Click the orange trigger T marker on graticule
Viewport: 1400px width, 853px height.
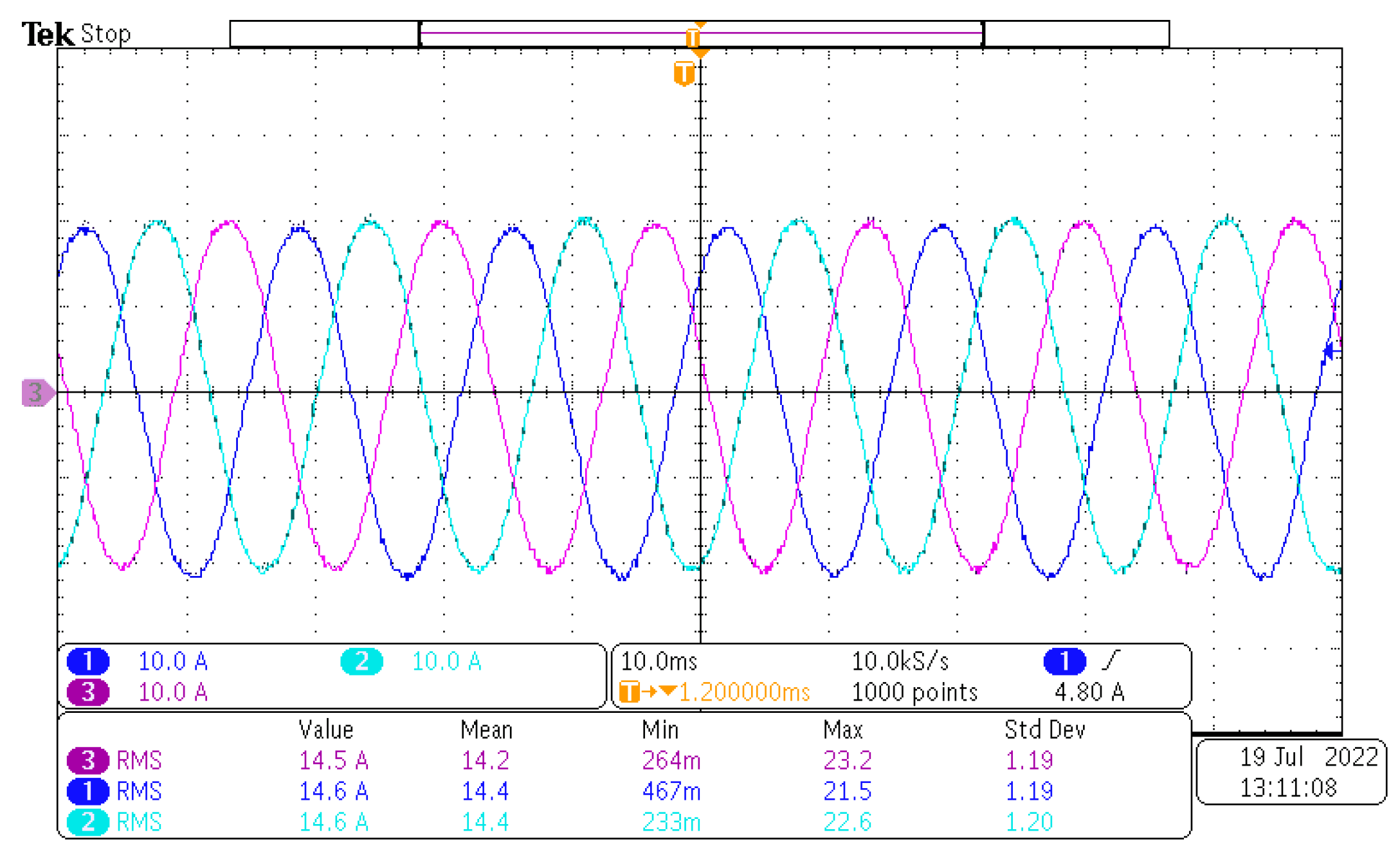tap(684, 73)
